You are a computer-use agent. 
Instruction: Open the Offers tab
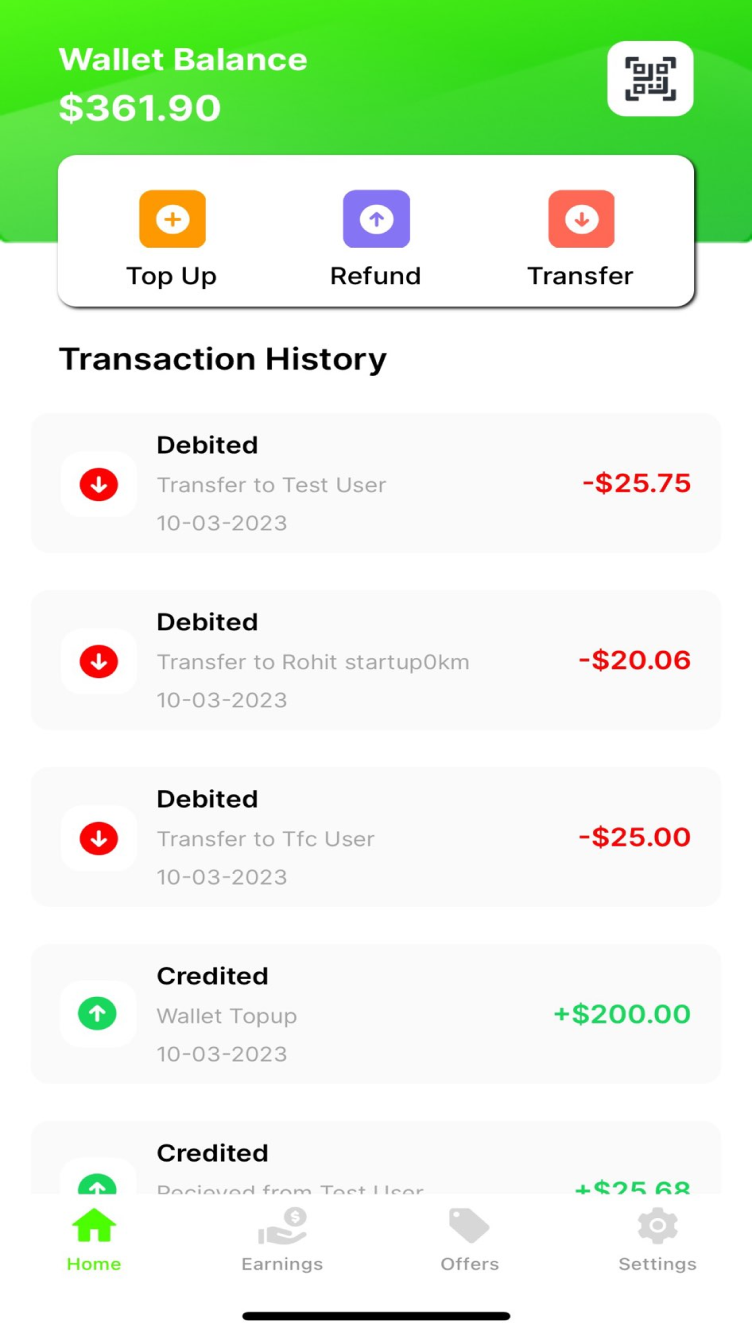point(469,1240)
